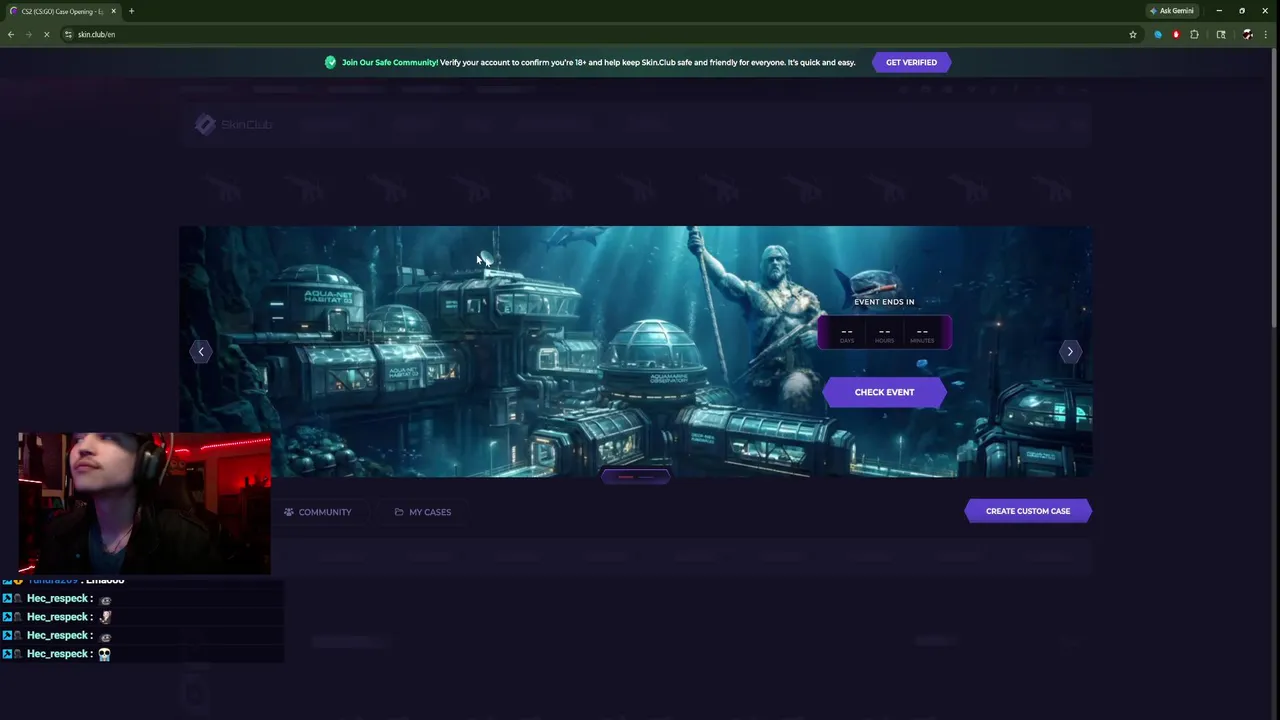Click the GET VERIFIED button

[x=911, y=62]
